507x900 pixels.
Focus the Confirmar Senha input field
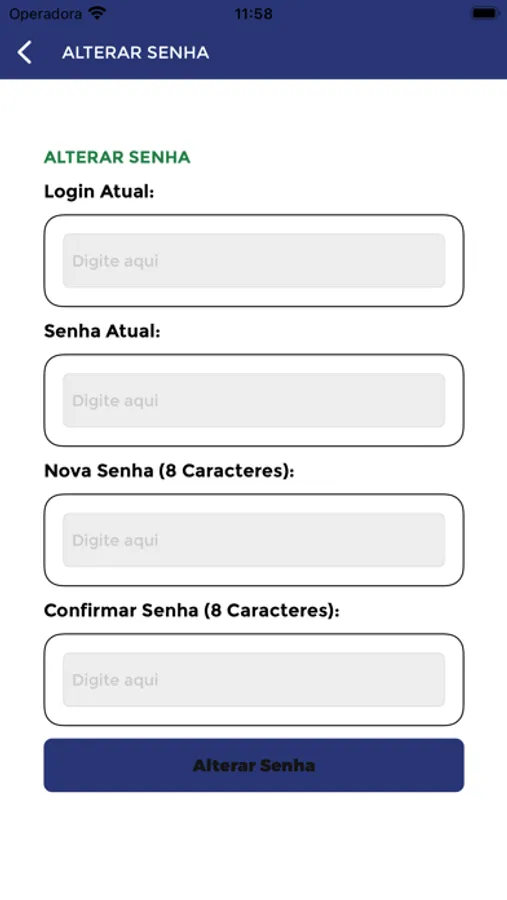(254, 679)
